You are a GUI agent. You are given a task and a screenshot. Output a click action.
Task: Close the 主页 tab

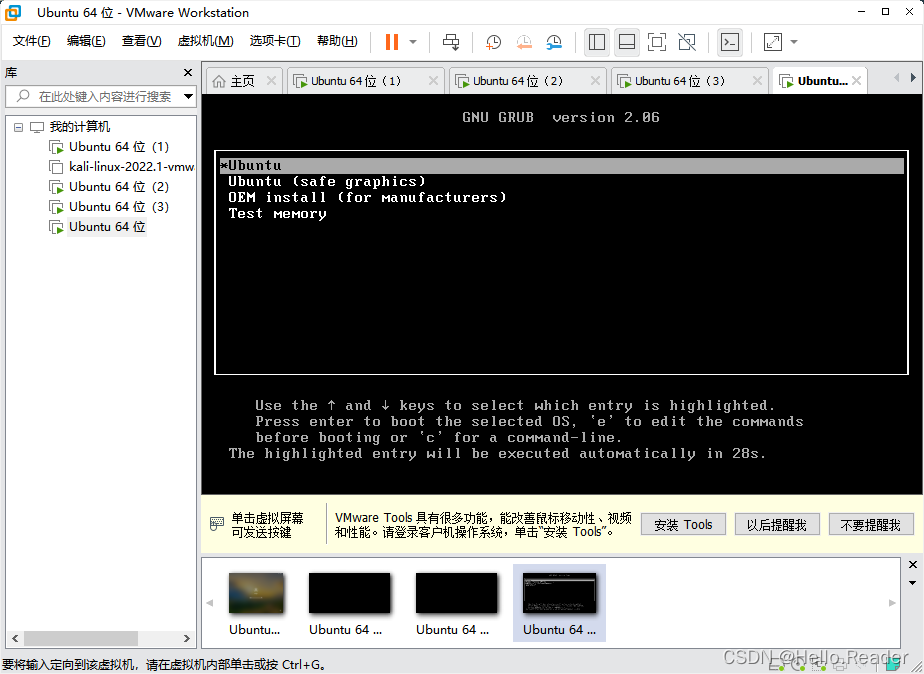[x=271, y=81]
